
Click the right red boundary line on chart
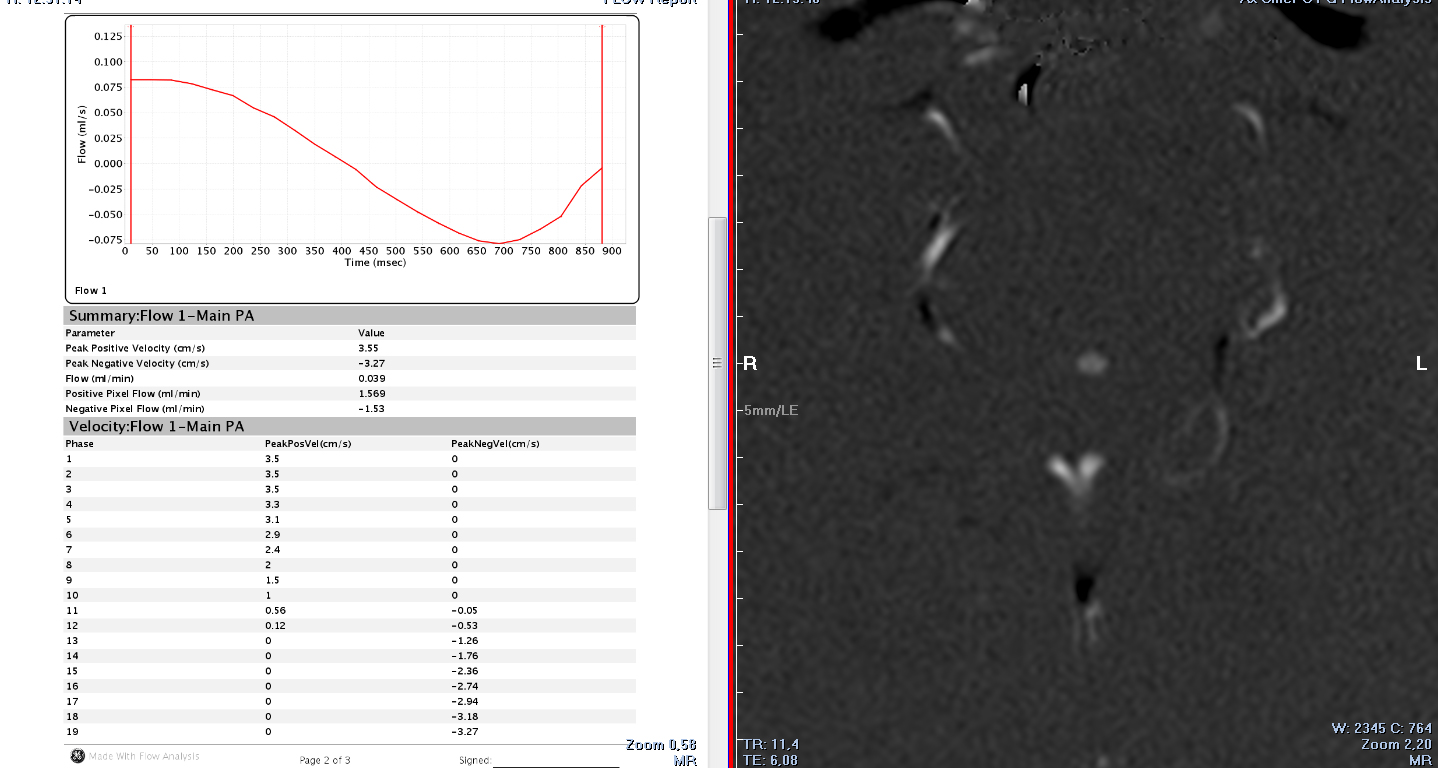[x=602, y=134]
